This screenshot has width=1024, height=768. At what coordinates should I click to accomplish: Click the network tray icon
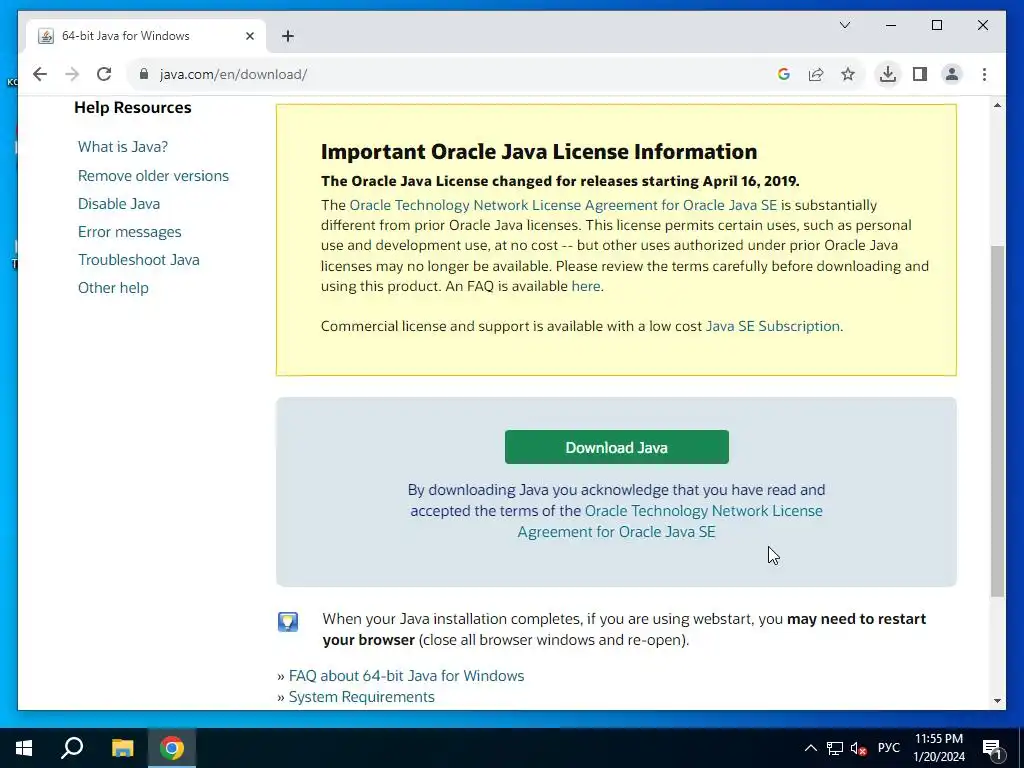coord(835,748)
